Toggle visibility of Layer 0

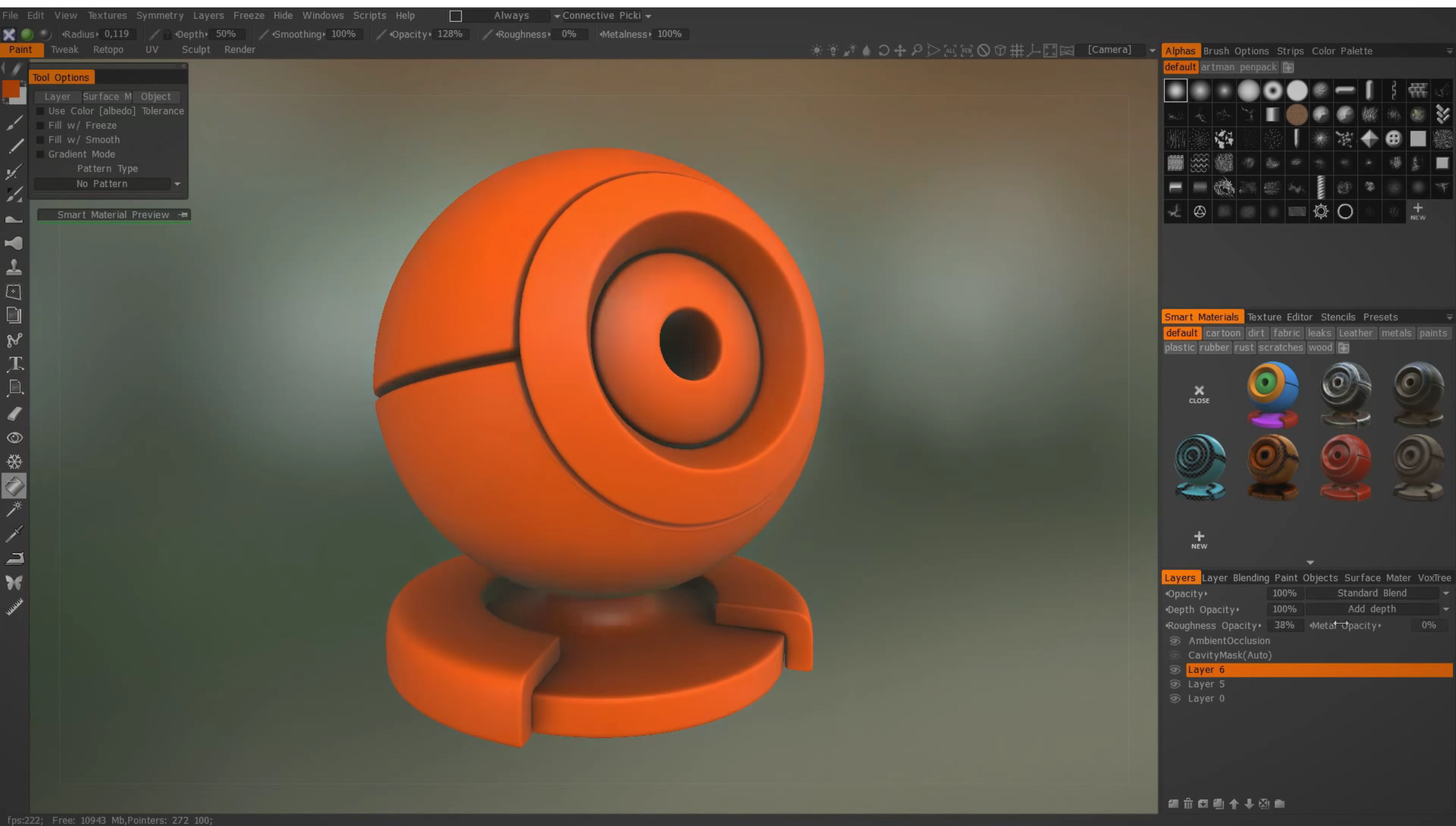(1175, 698)
